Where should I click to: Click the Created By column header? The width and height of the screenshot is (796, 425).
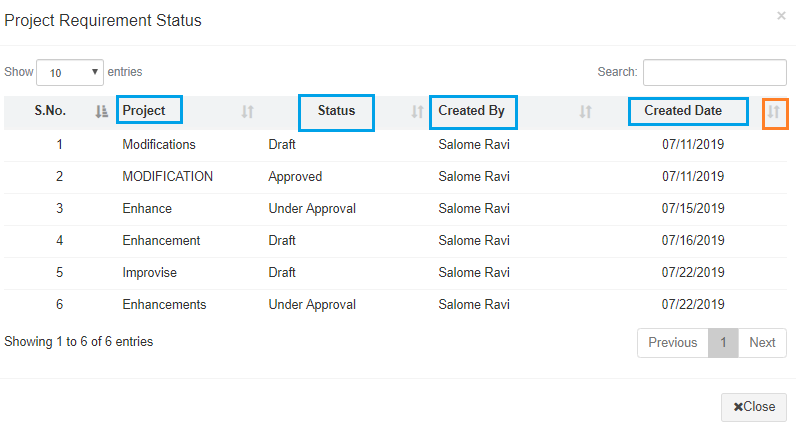[472, 111]
